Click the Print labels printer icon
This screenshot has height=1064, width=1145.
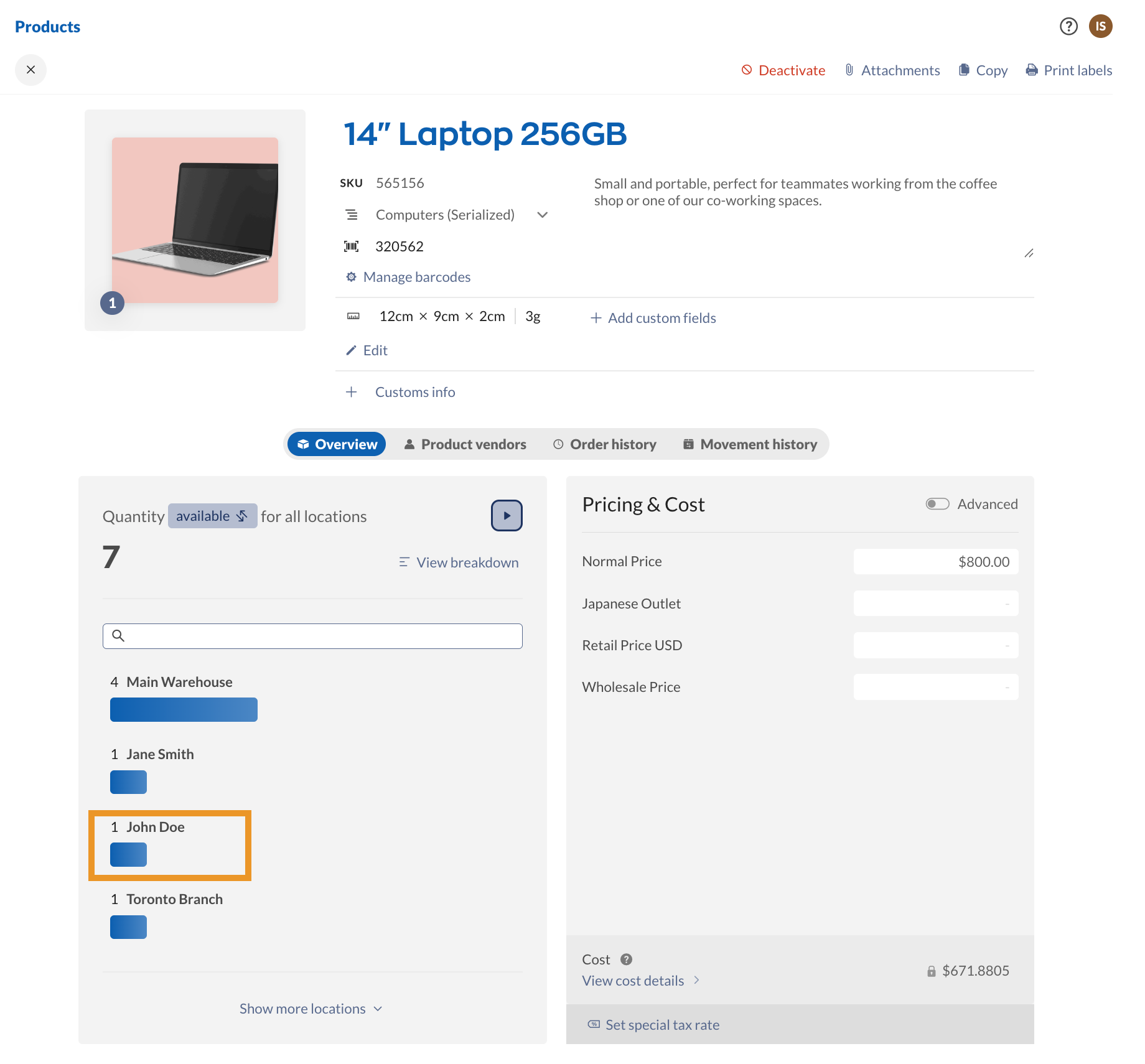pyautogui.click(x=1032, y=70)
